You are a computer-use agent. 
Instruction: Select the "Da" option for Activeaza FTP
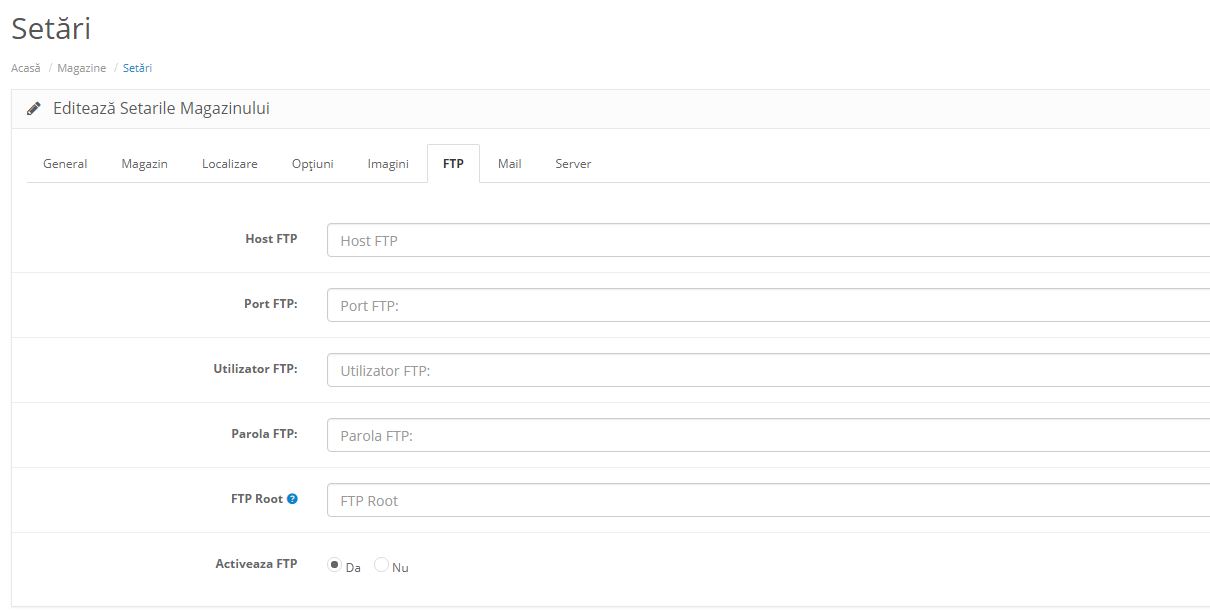[334, 565]
